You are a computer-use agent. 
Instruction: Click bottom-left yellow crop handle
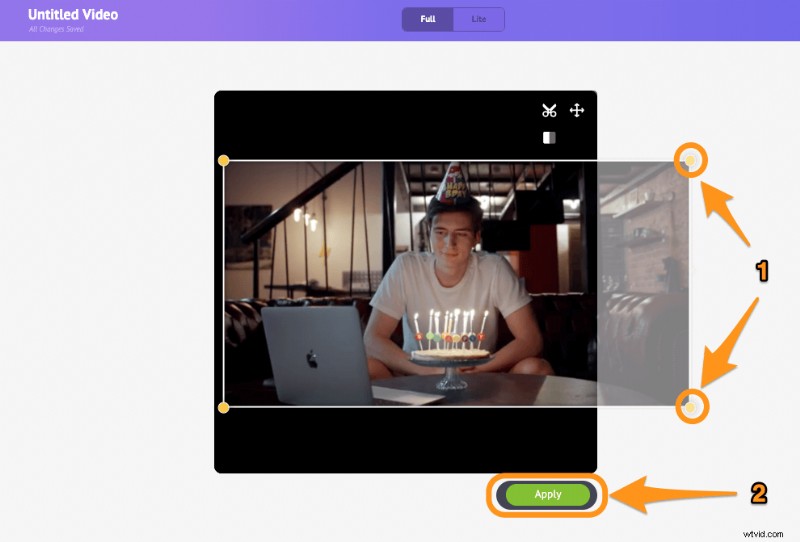(x=223, y=407)
